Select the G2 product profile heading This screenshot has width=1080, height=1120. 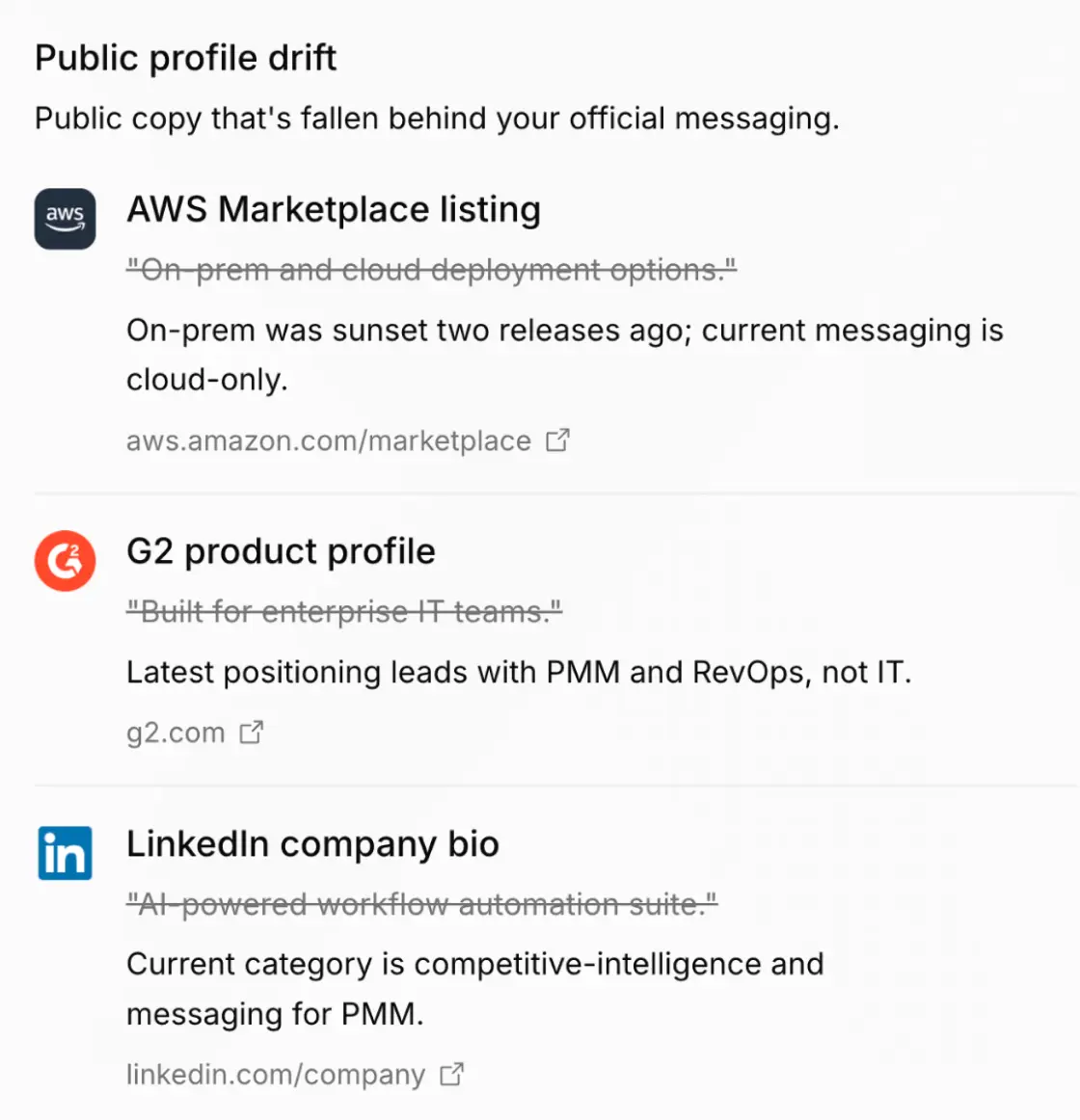coord(281,551)
